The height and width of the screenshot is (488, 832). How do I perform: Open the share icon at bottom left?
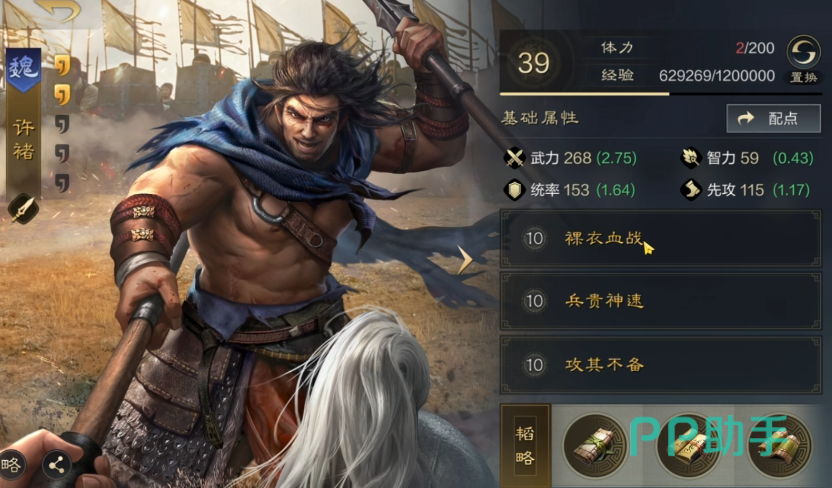pos(56,466)
